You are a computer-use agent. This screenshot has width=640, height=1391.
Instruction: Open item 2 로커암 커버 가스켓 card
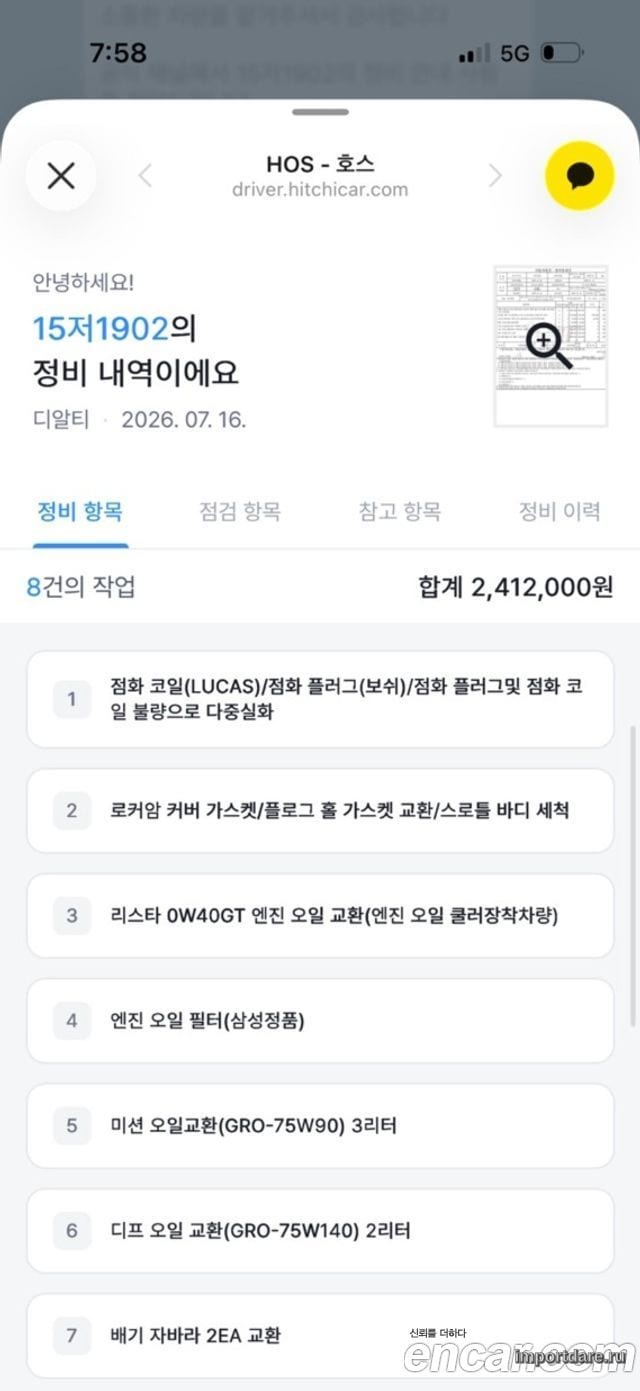click(320, 811)
